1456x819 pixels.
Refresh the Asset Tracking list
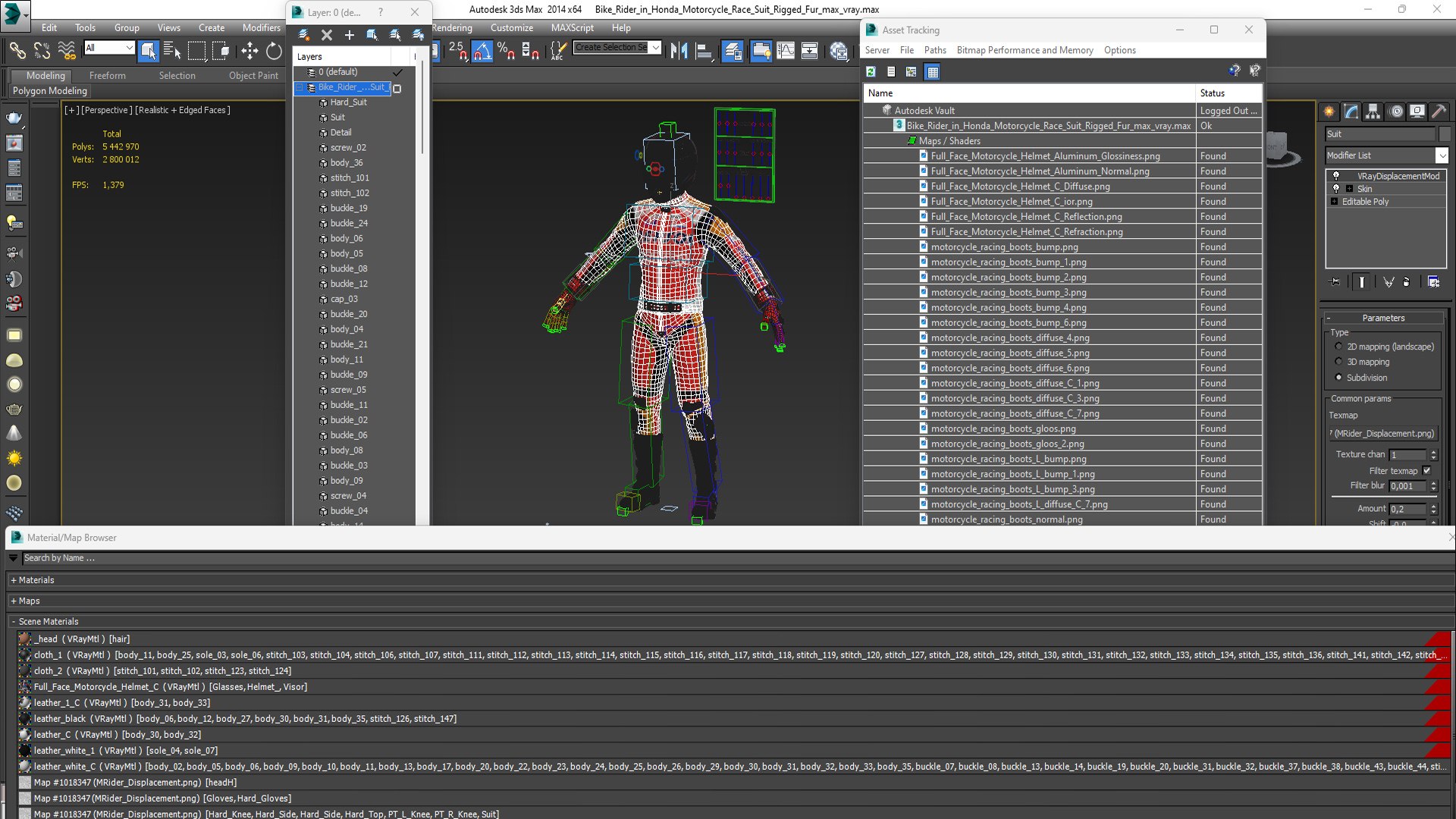click(x=871, y=72)
